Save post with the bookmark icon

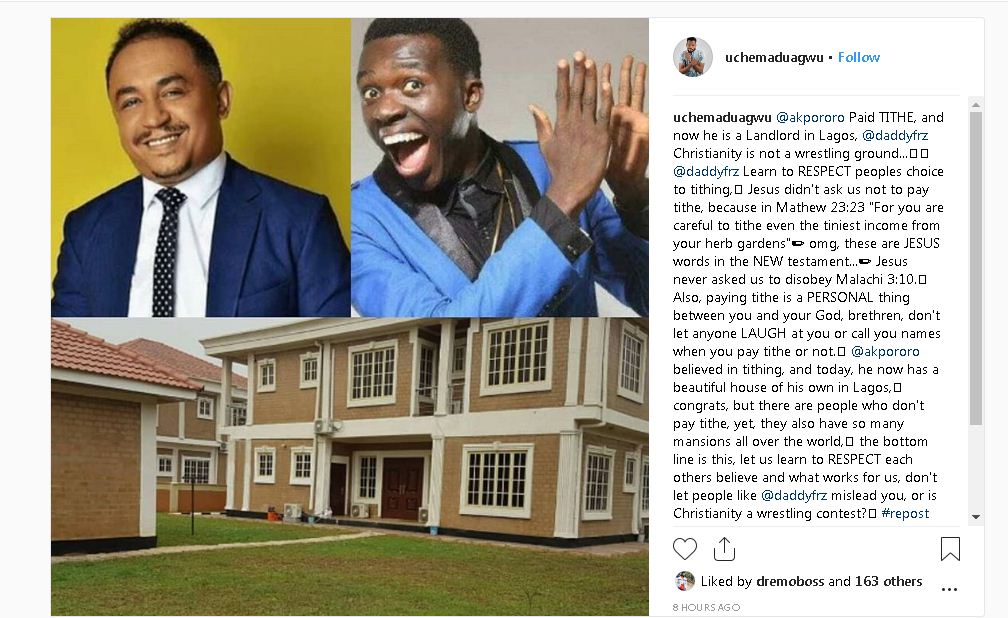tap(950, 549)
